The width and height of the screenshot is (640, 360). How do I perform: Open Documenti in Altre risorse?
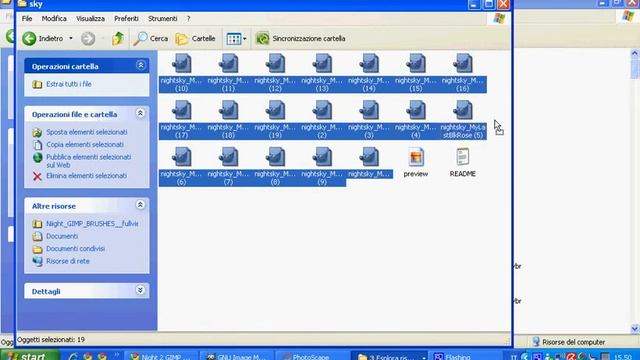pos(62,236)
